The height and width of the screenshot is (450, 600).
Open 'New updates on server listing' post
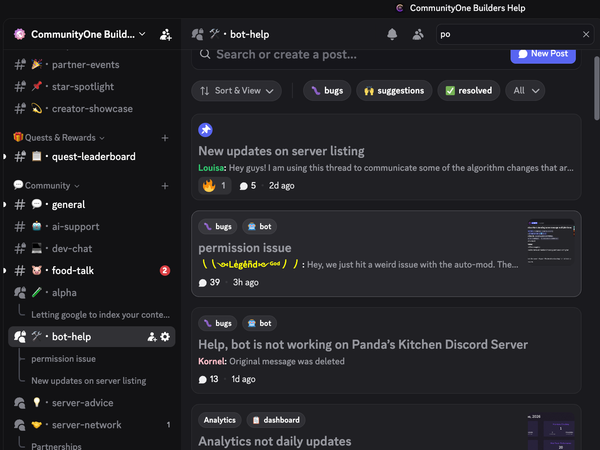click(281, 151)
